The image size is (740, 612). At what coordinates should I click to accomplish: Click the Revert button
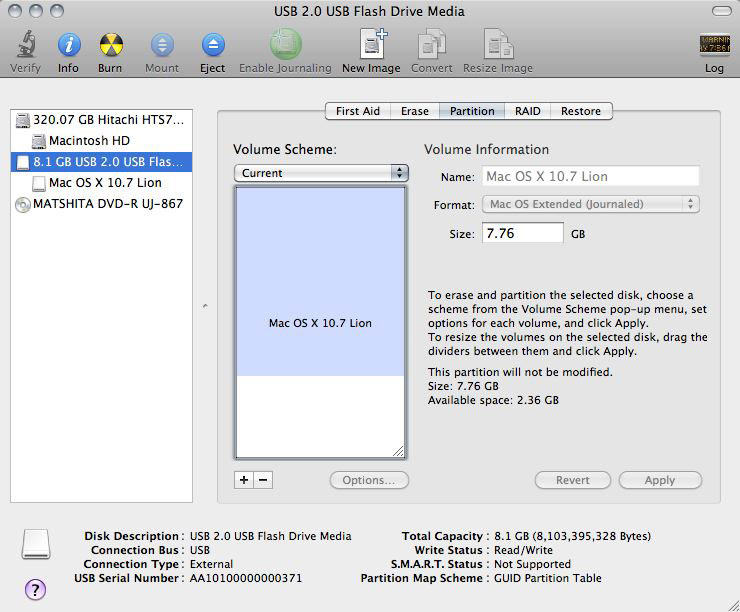(572, 480)
